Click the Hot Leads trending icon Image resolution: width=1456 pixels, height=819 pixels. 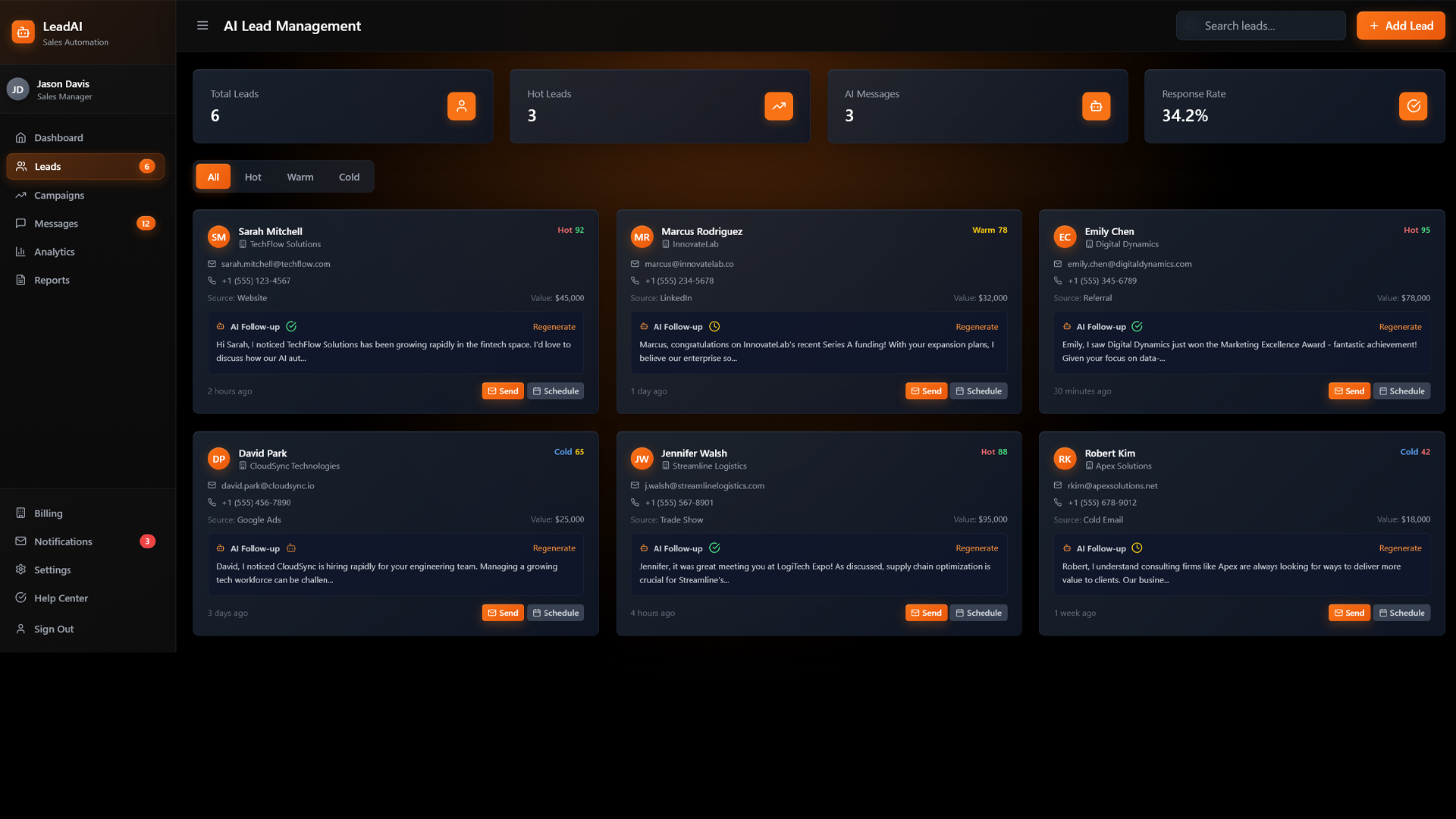tap(778, 106)
